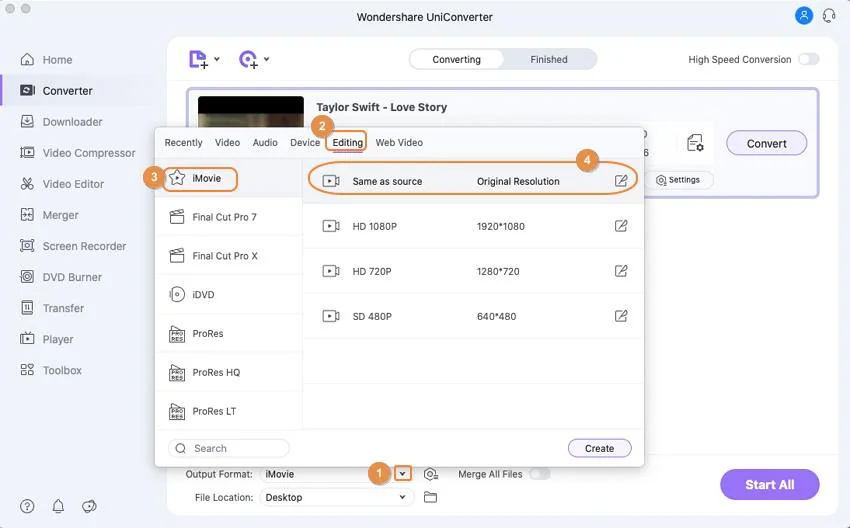Toggle High Speed Conversion switch
850x528 pixels.
[x=809, y=59]
